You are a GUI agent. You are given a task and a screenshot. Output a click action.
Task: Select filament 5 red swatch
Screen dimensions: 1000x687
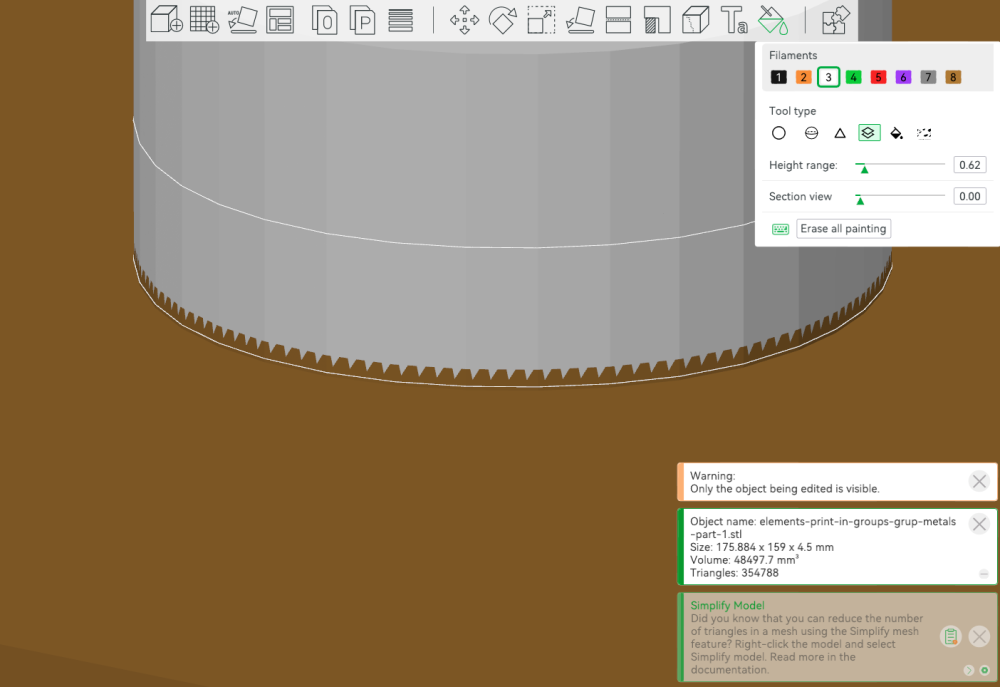(x=878, y=77)
